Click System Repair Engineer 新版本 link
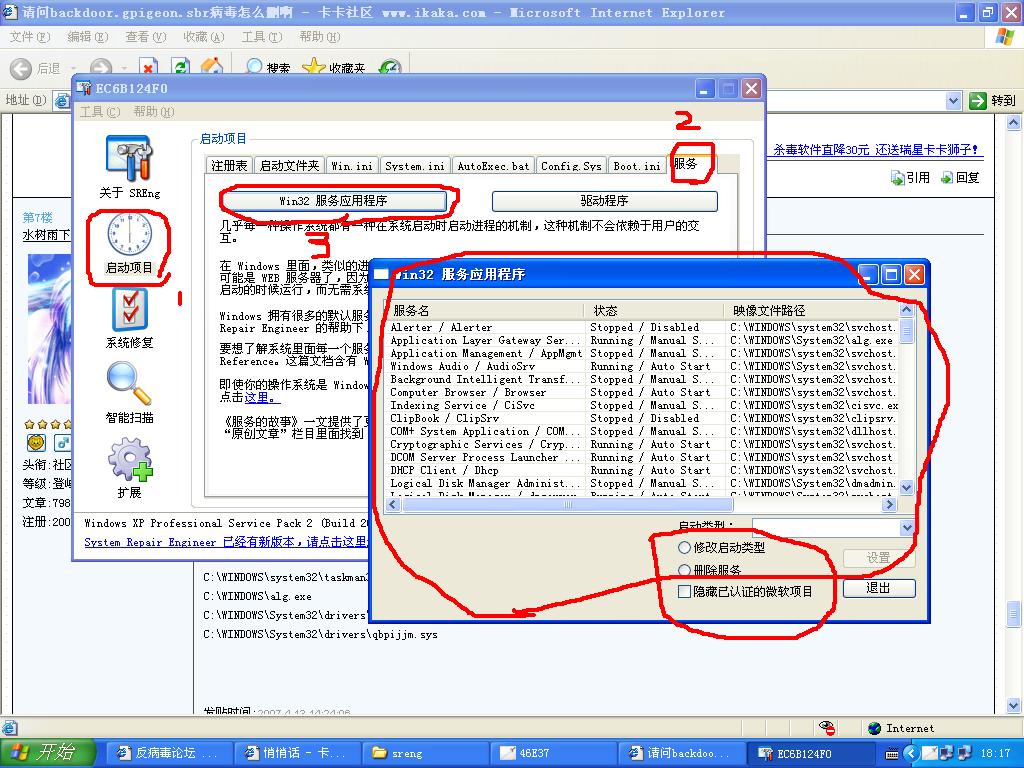1024x768 pixels. [227, 542]
